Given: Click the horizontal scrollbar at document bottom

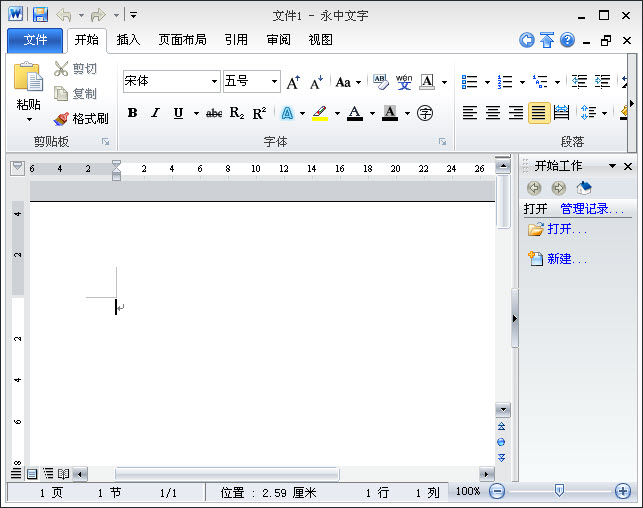Looking at the screenshot, I should (x=280, y=474).
